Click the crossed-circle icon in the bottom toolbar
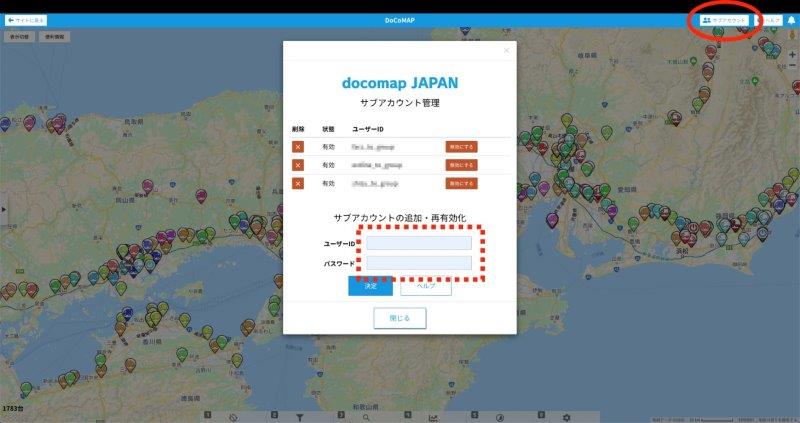800x423 pixels. (233, 418)
